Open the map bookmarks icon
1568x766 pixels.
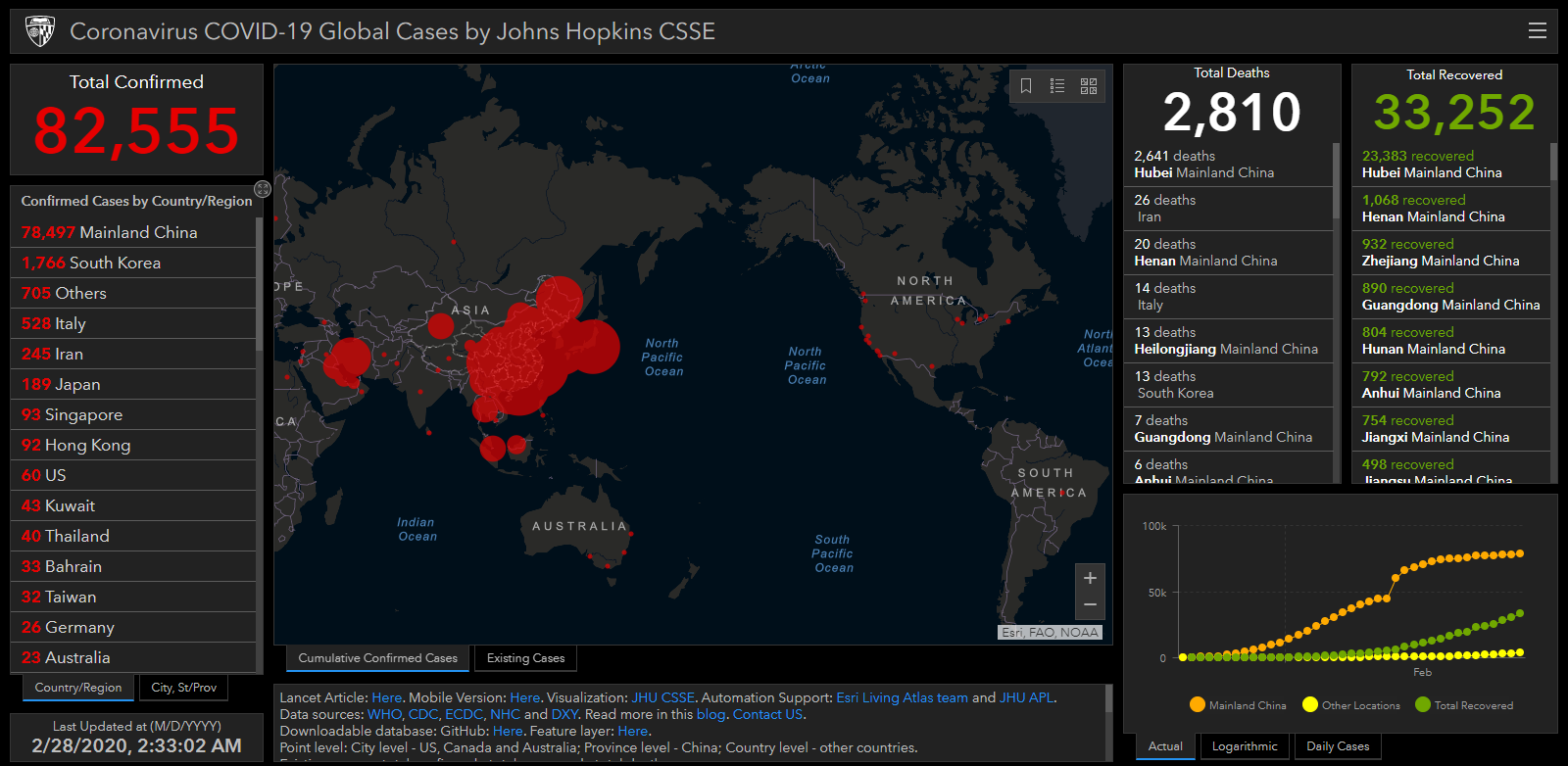(x=1026, y=86)
